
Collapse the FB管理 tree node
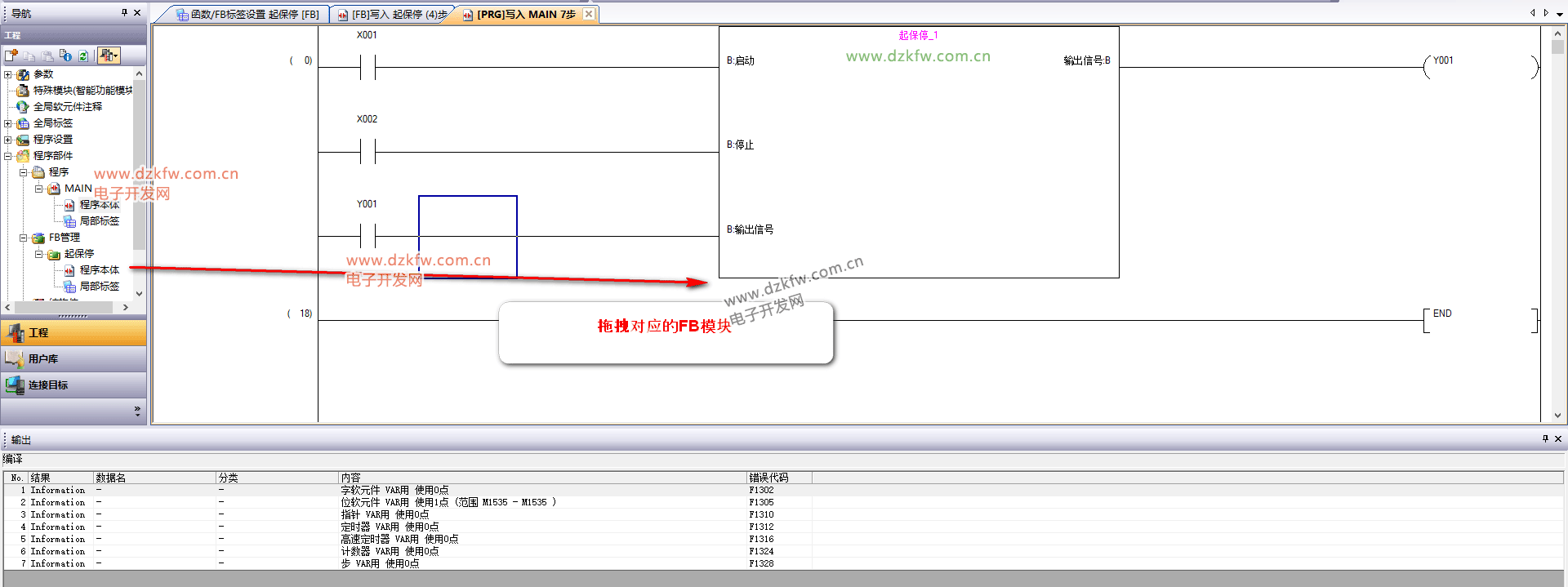(x=24, y=238)
